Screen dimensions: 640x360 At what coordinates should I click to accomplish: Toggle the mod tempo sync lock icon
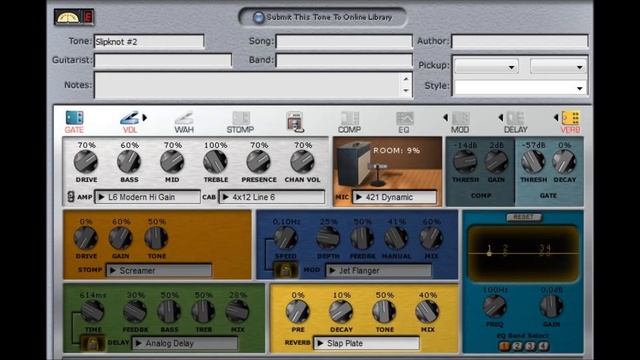pos(285,270)
